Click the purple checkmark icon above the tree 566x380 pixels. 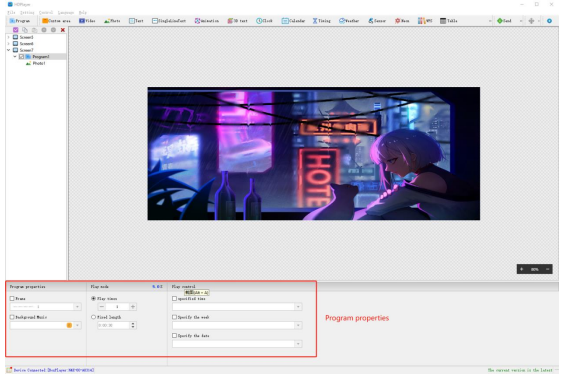pos(16,30)
